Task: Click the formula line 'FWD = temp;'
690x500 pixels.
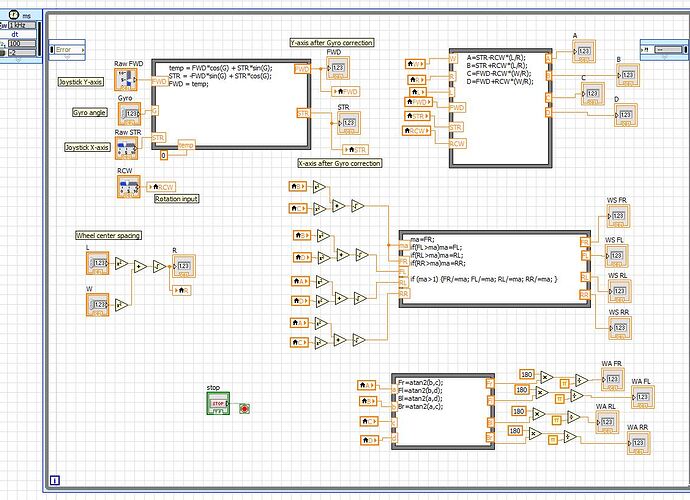Action: 188,84
